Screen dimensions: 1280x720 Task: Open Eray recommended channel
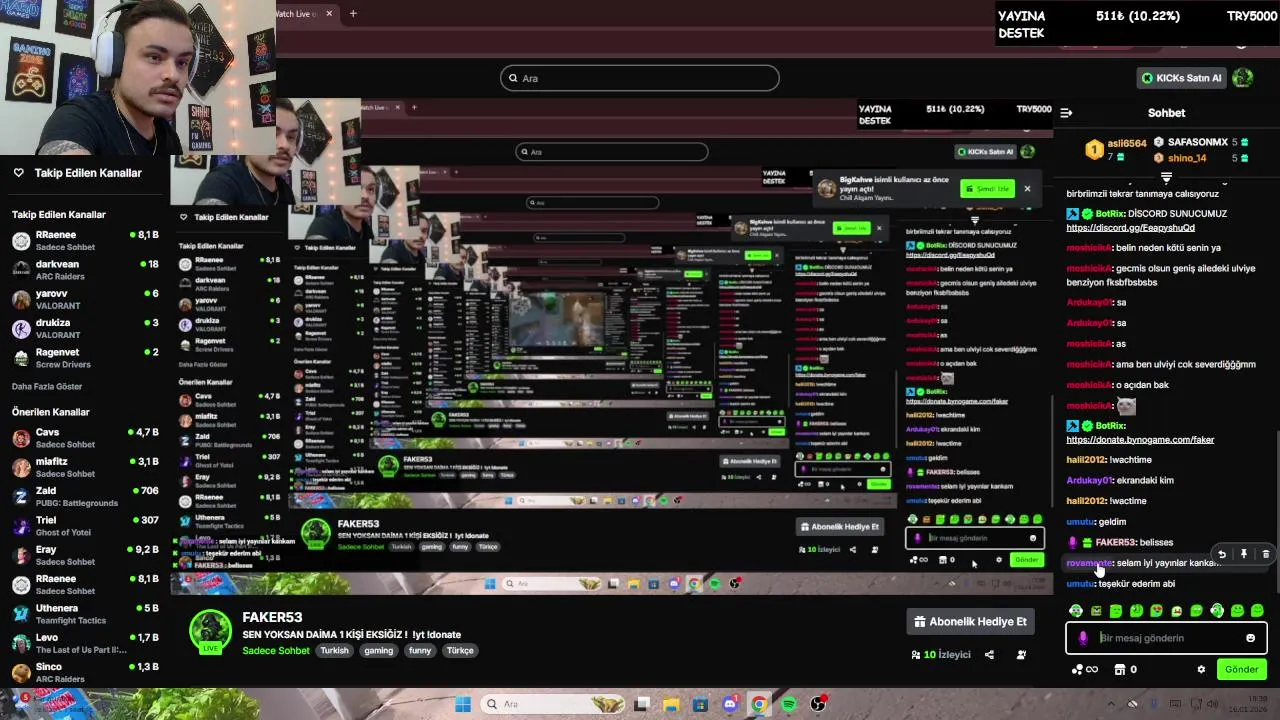[x=85, y=555]
